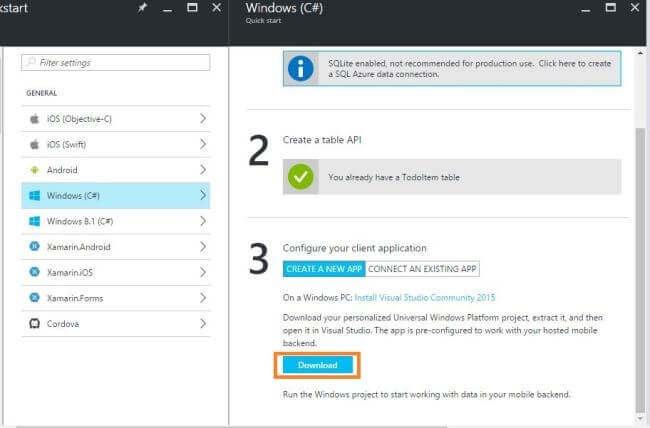
Task: Click the Download button
Action: [x=318, y=365]
